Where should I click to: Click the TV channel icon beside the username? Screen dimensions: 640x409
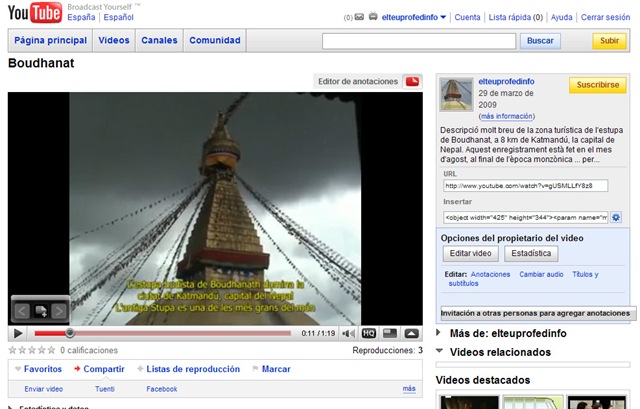[373, 17]
